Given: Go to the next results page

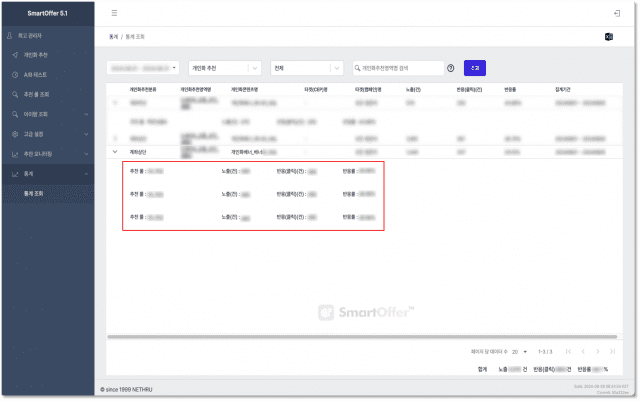Looking at the screenshot, I should [x=598, y=352].
